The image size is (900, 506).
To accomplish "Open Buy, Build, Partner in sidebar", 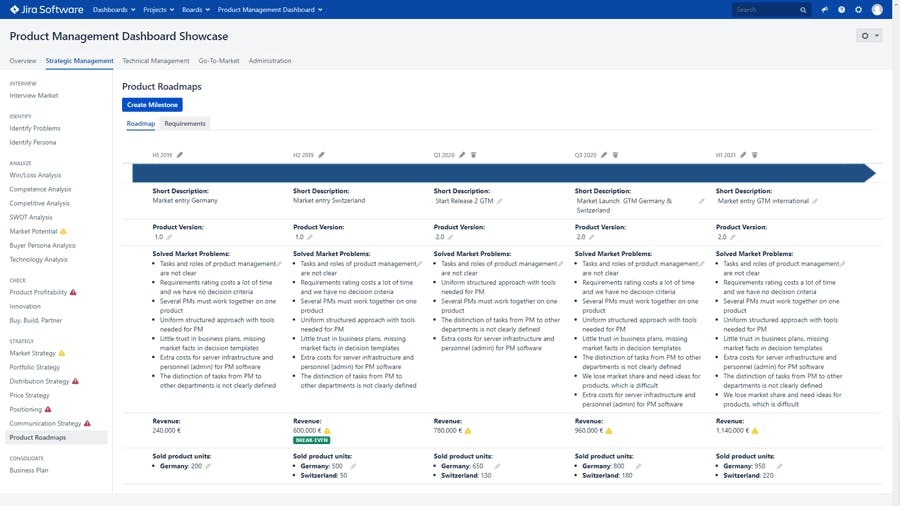I will pyautogui.click(x=36, y=321).
